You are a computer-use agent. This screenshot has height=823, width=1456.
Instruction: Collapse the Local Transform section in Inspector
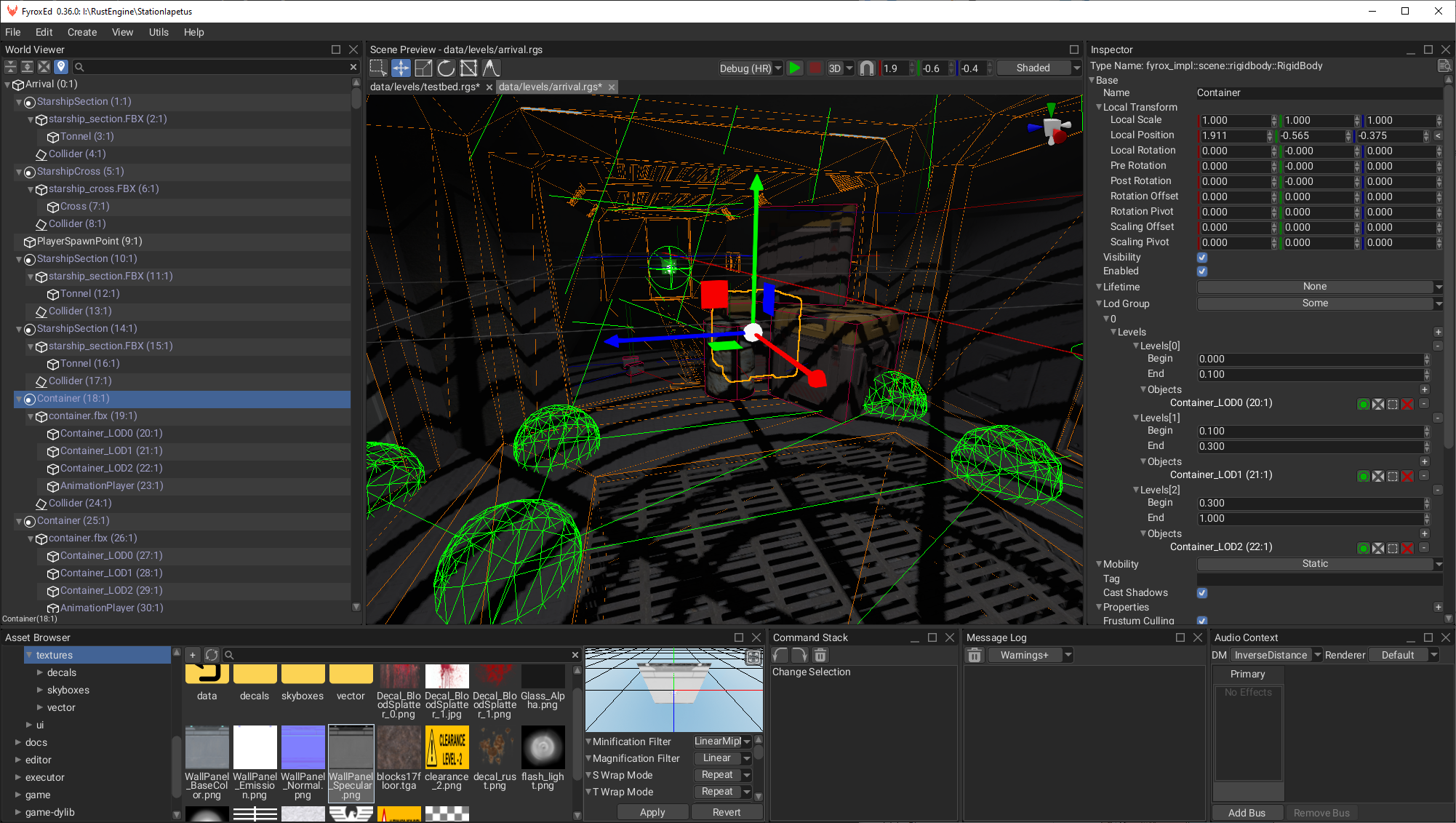pyautogui.click(x=1099, y=107)
